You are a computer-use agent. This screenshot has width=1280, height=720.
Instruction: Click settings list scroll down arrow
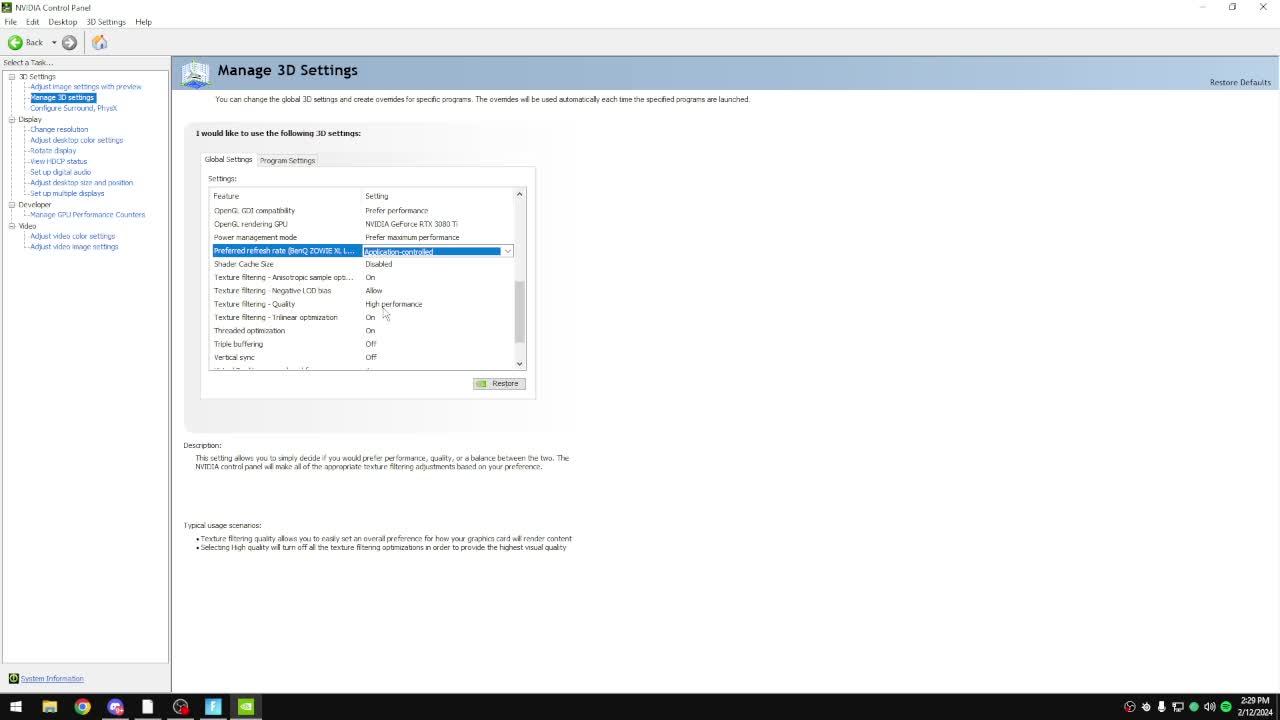tap(519, 364)
